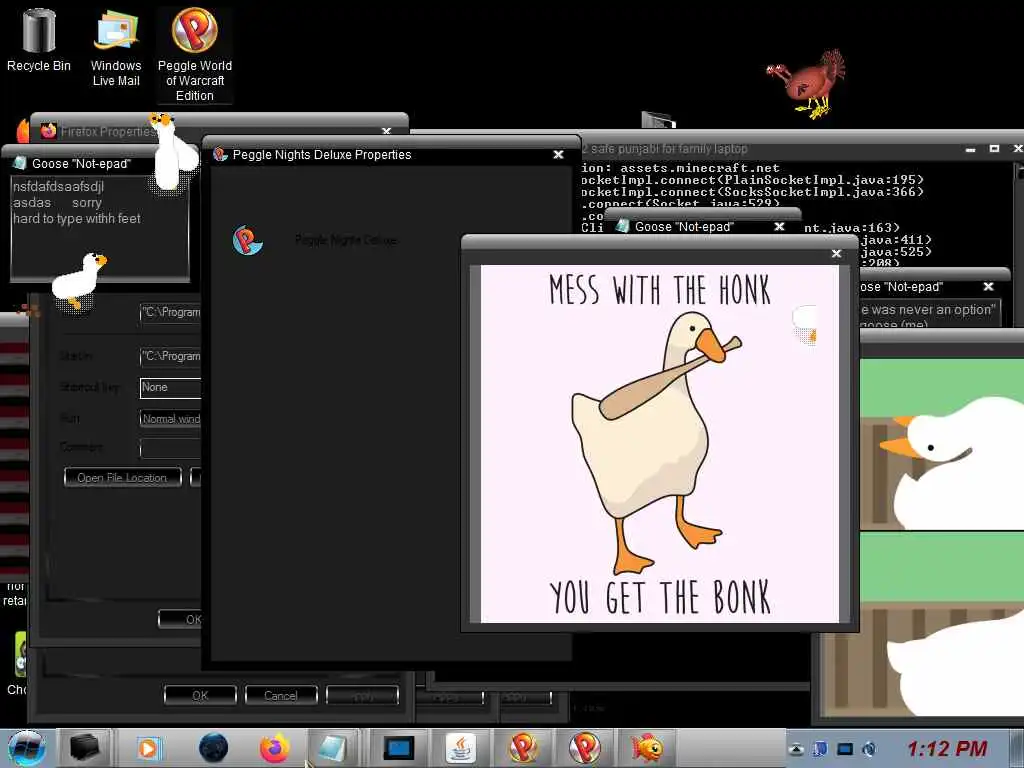Open Windows Media Player from taskbar
Screen dimensions: 1024x768
(149, 748)
